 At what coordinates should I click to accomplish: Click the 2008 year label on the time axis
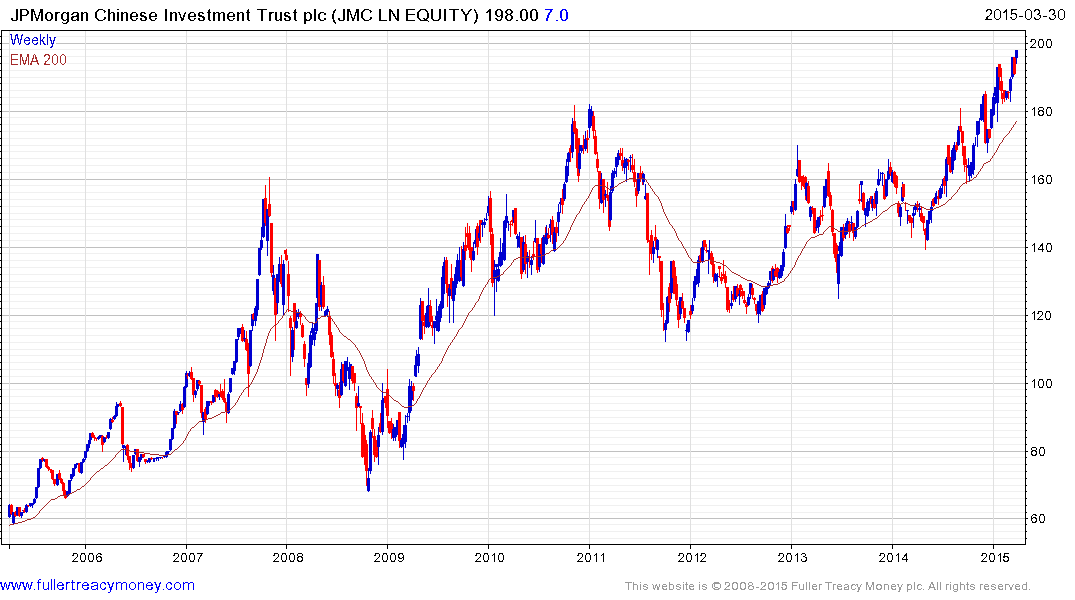coord(289,557)
